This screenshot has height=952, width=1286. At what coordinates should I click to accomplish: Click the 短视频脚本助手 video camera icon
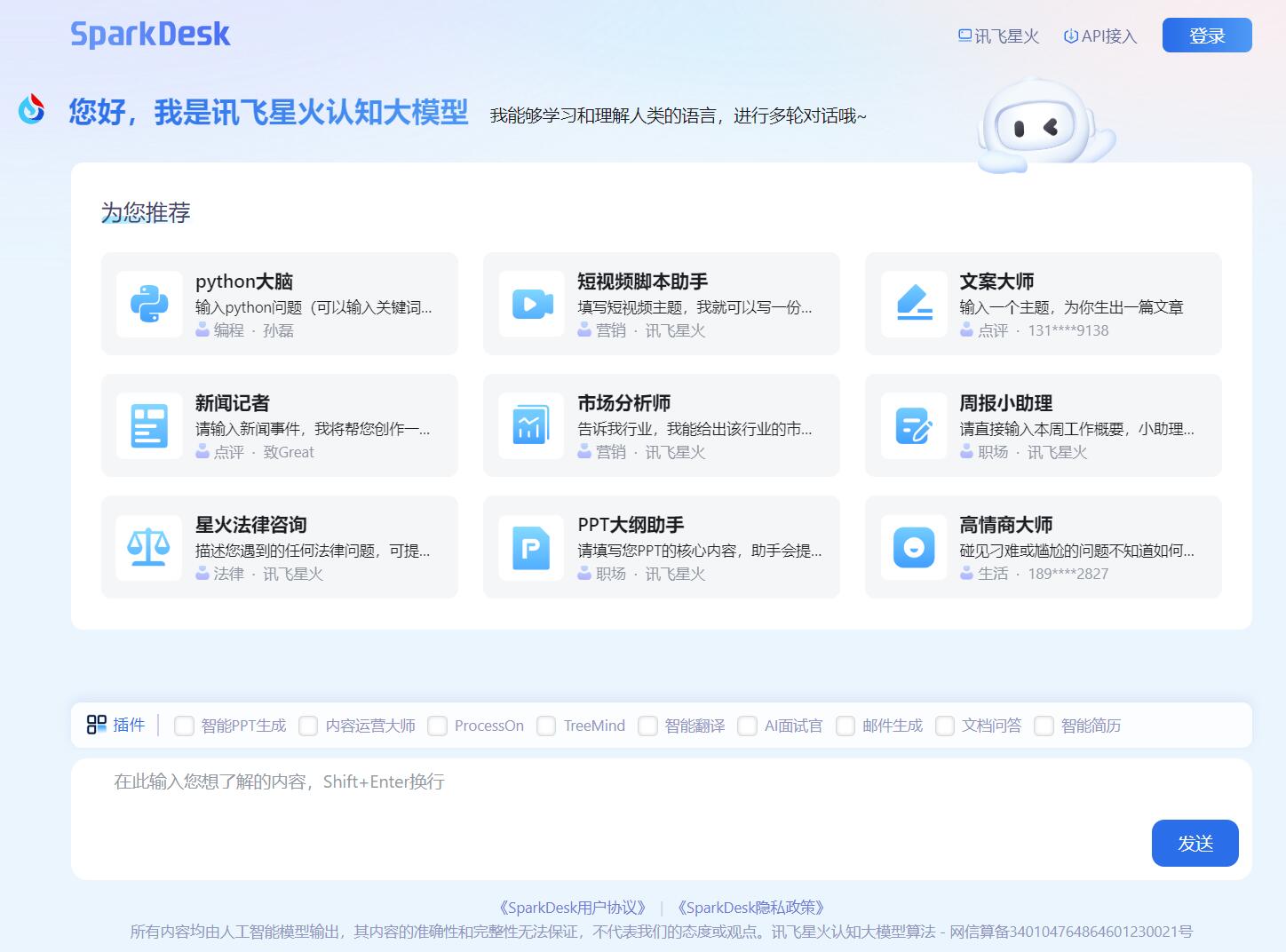pyautogui.click(x=531, y=304)
